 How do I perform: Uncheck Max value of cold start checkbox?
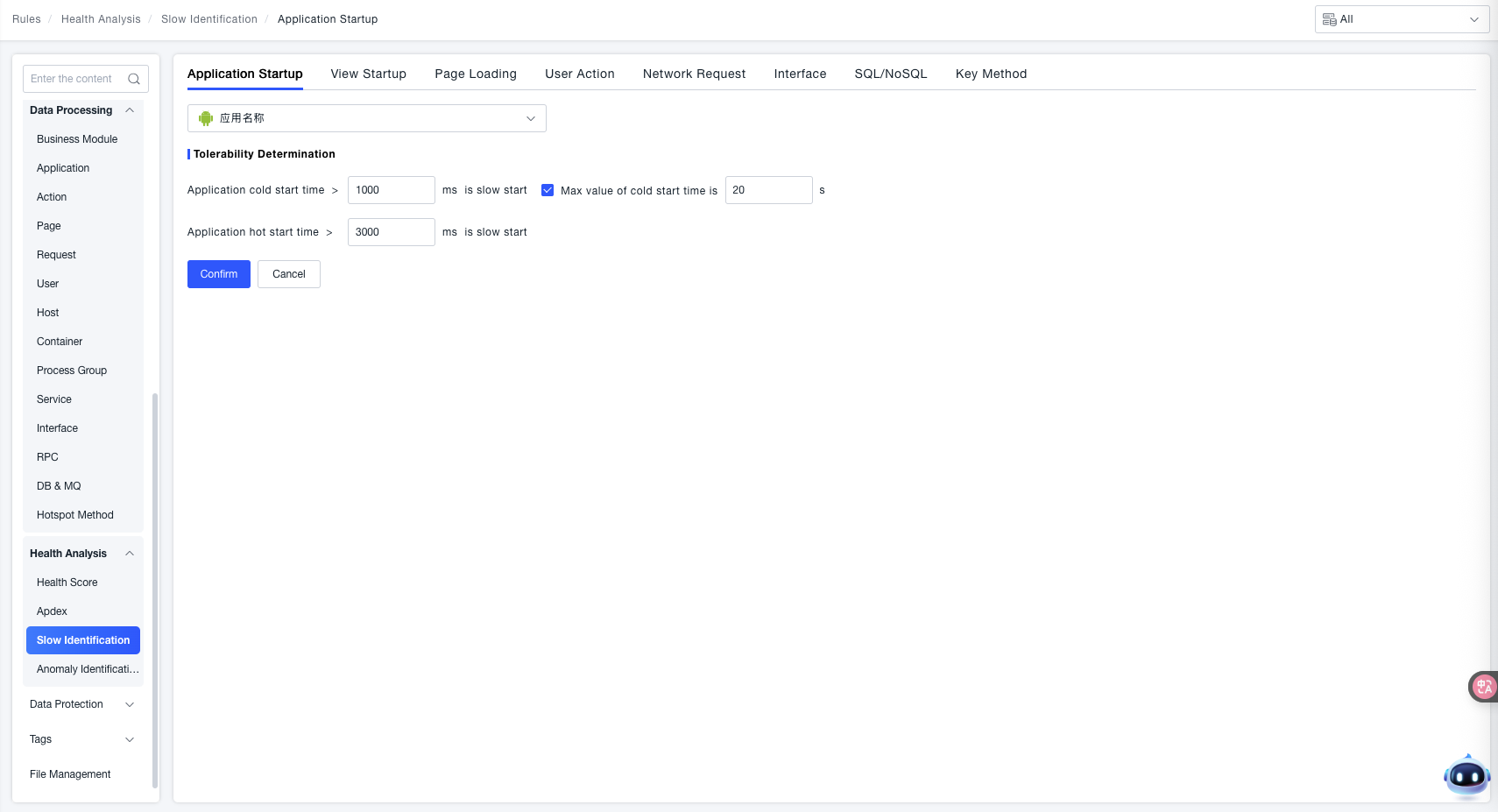click(548, 190)
